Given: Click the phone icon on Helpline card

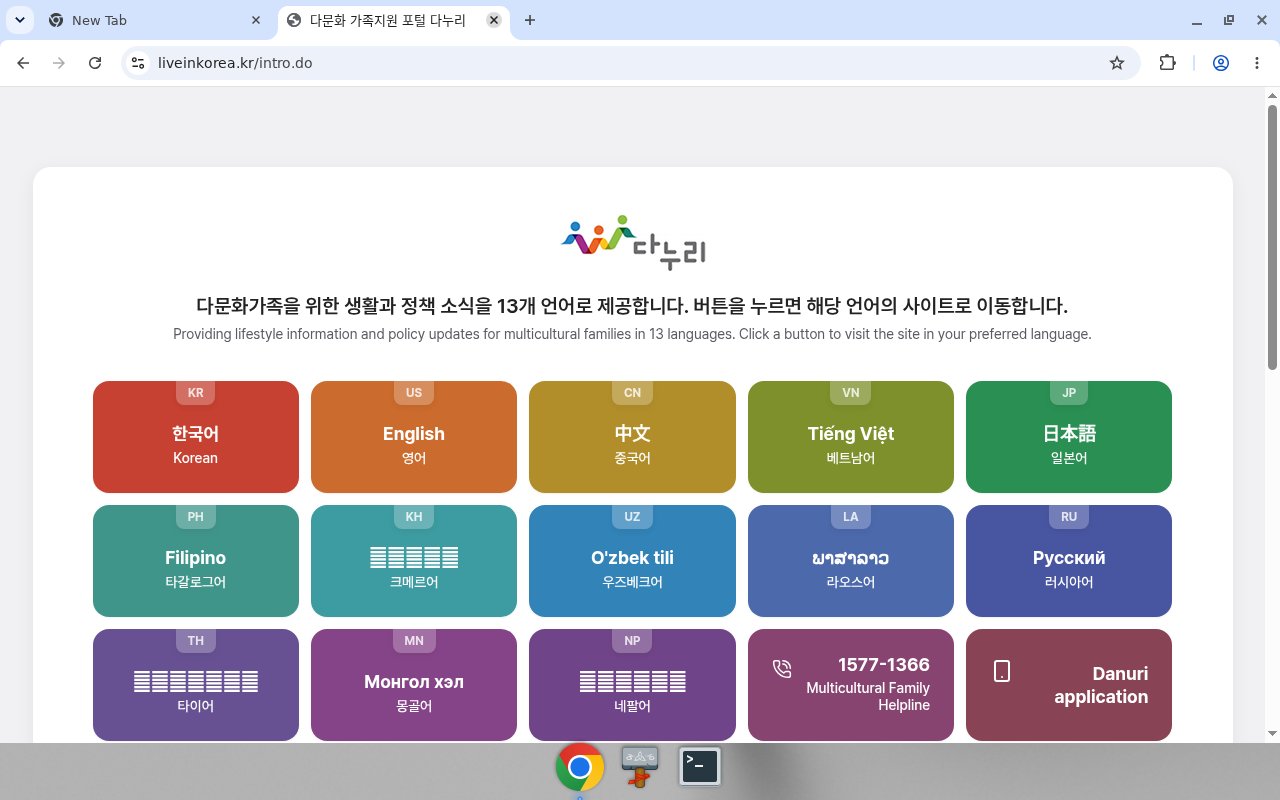Looking at the screenshot, I should click(782, 669).
